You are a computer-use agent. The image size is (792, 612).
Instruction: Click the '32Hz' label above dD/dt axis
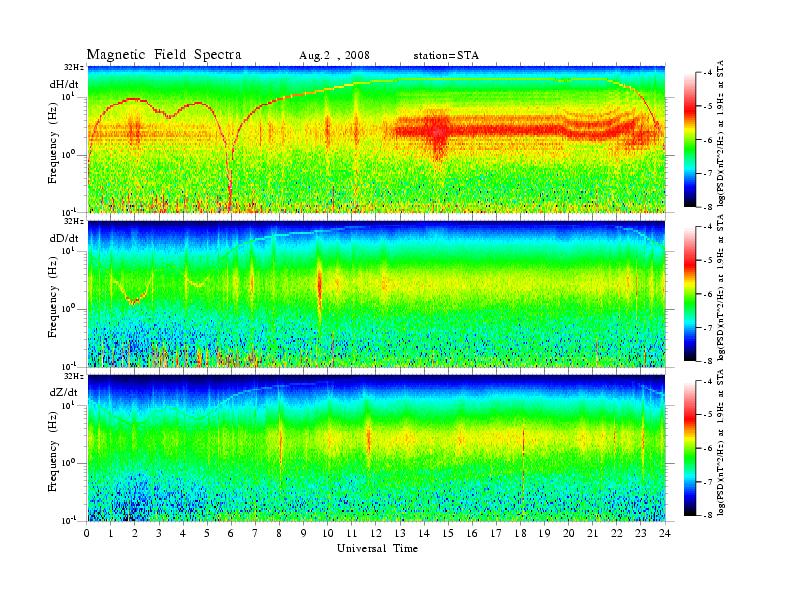pos(74,221)
